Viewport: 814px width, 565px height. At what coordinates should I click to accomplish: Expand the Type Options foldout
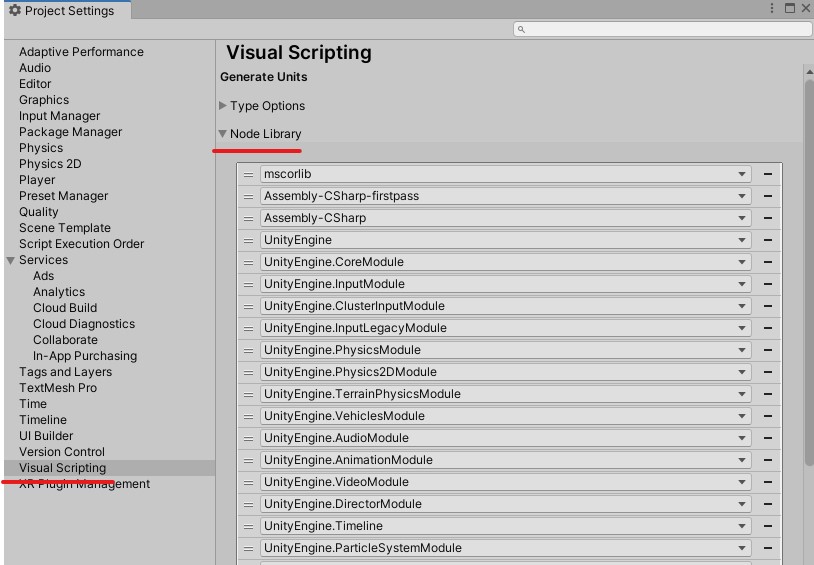(x=223, y=105)
